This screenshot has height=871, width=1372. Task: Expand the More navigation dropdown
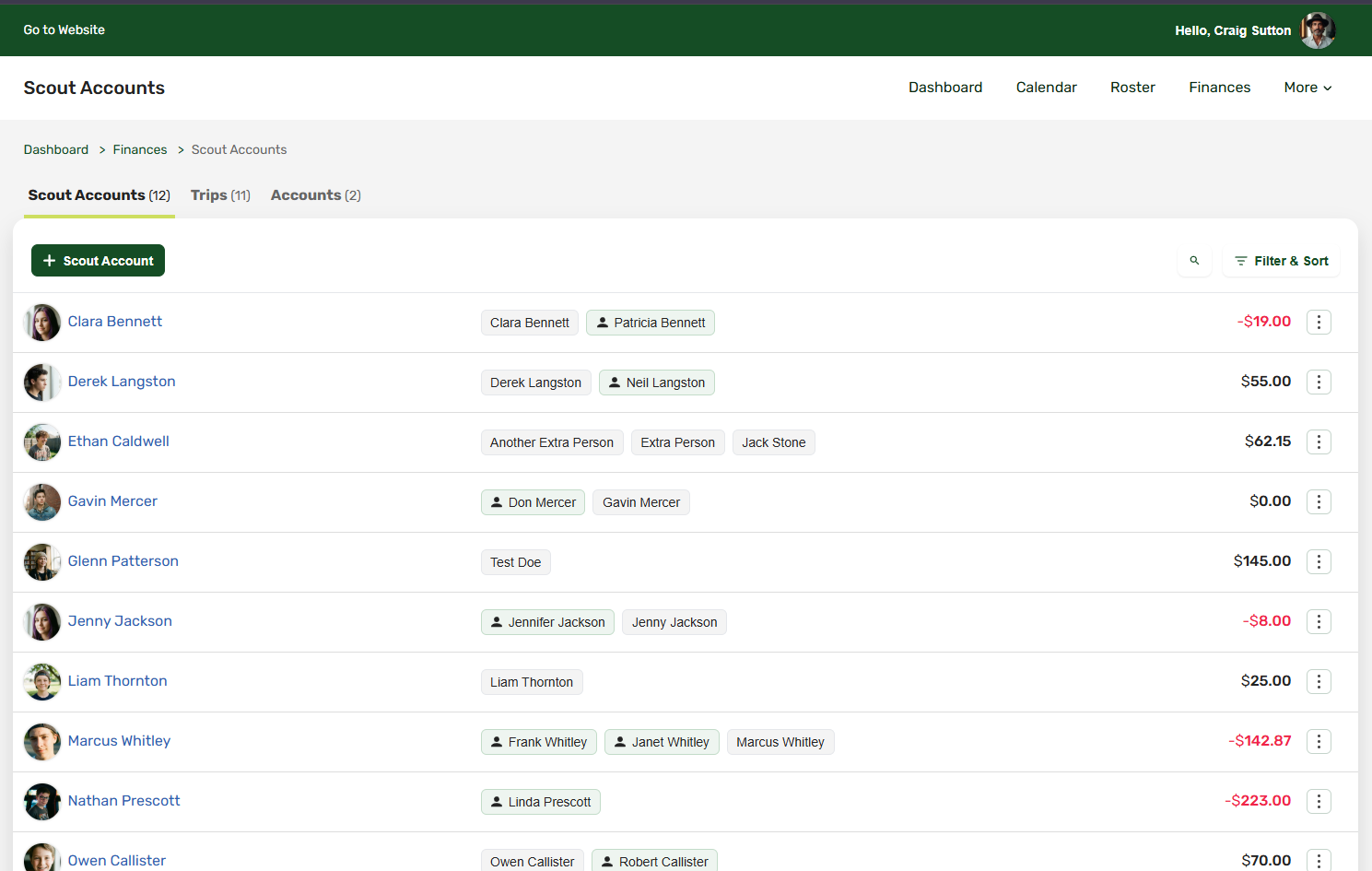[x=1308, y=88]
